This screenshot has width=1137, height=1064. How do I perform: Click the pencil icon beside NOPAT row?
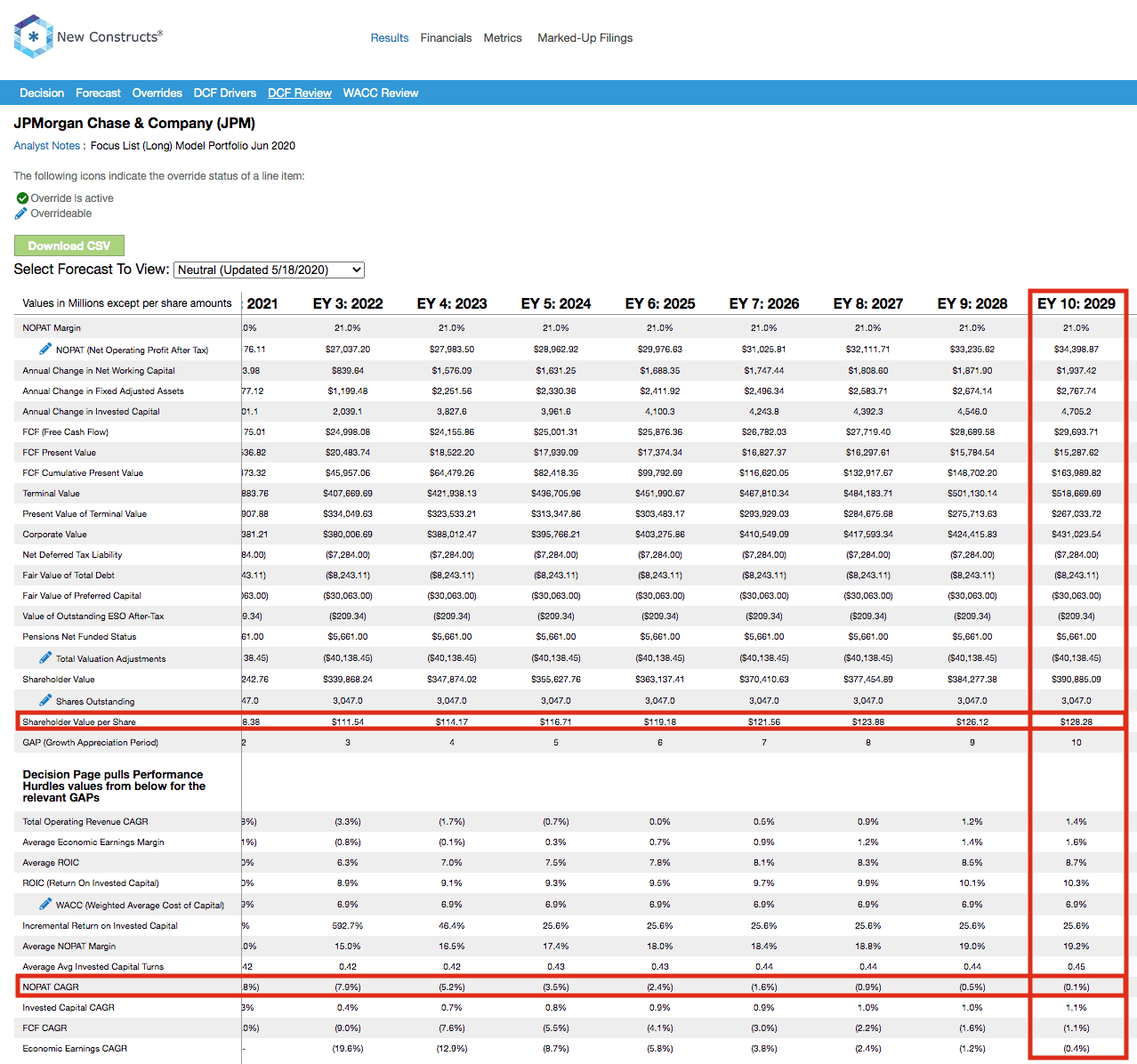[x=45, y=349]
